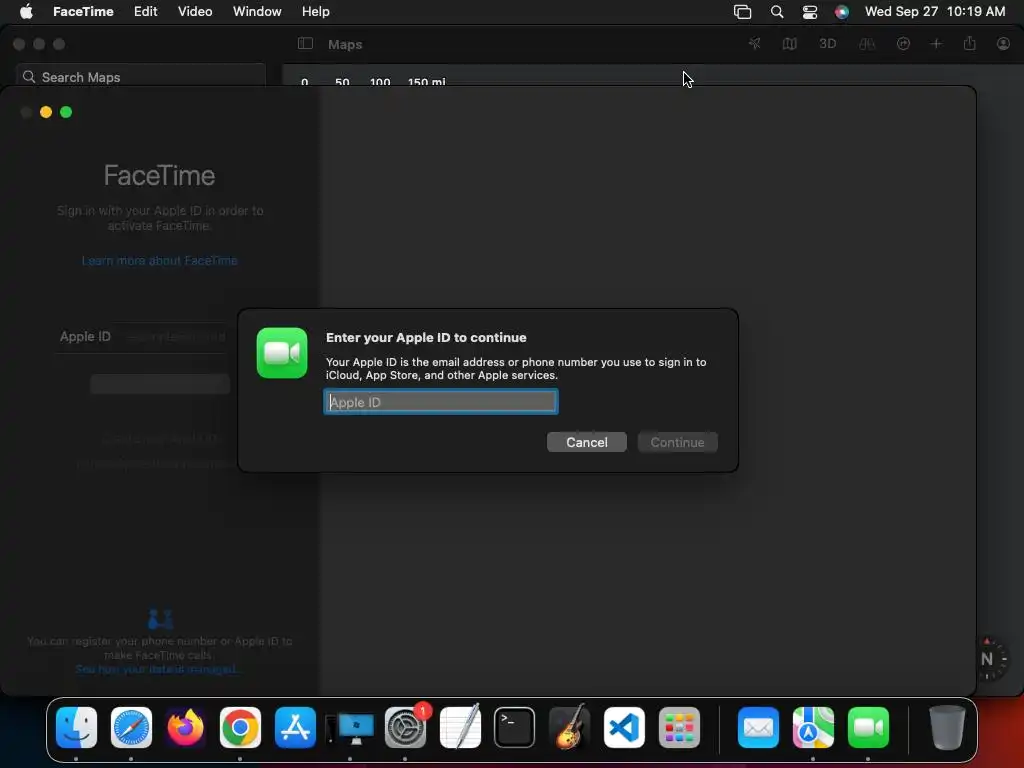
Task: Open the Maps account profile icon
Action: pos(1003,44)
